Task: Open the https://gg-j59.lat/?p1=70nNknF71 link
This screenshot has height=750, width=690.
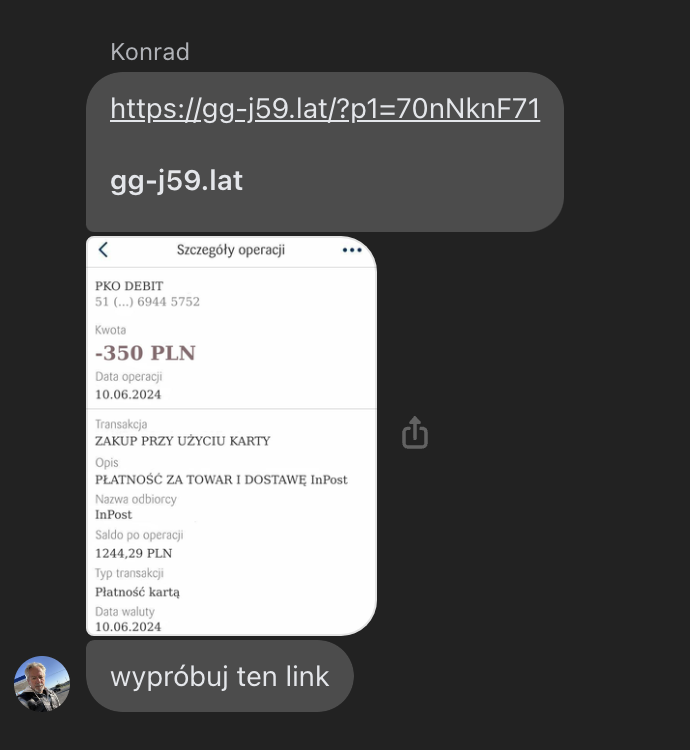Action: 325,109
